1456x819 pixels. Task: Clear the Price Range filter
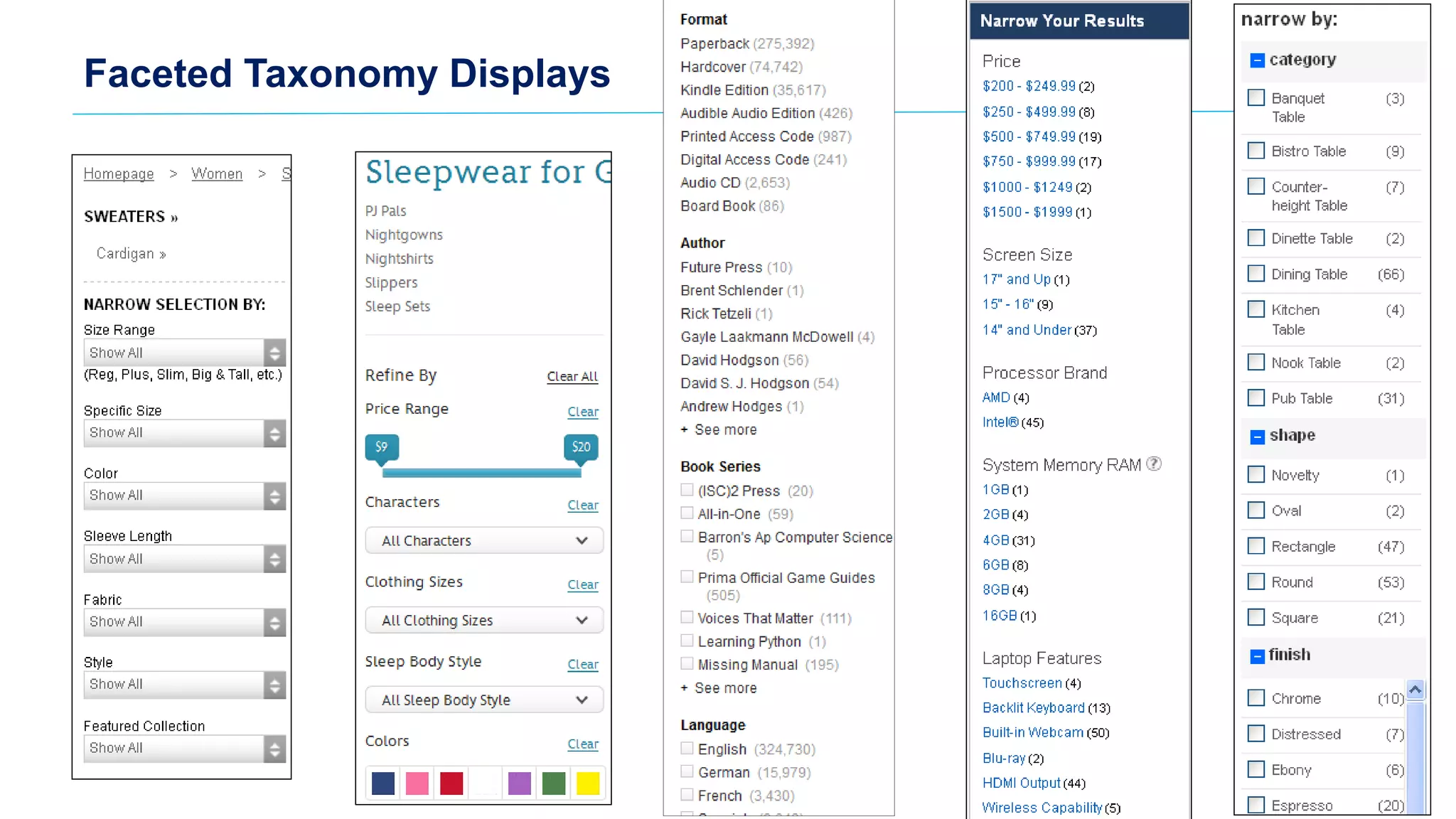tap(583, 412)
